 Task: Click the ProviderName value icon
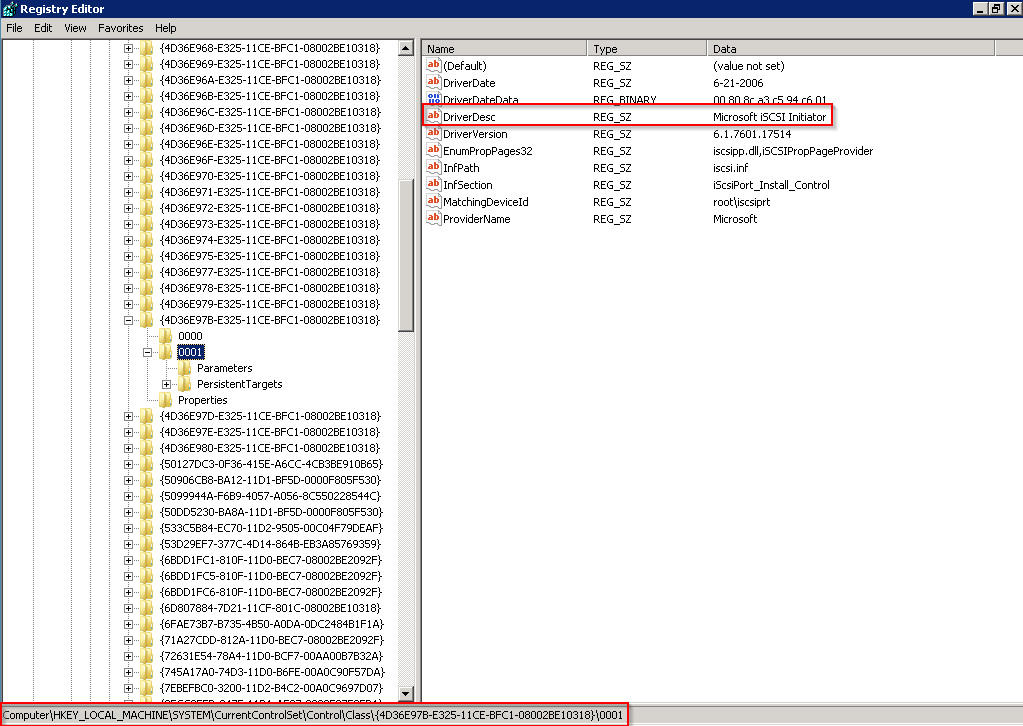pos(434,219)
